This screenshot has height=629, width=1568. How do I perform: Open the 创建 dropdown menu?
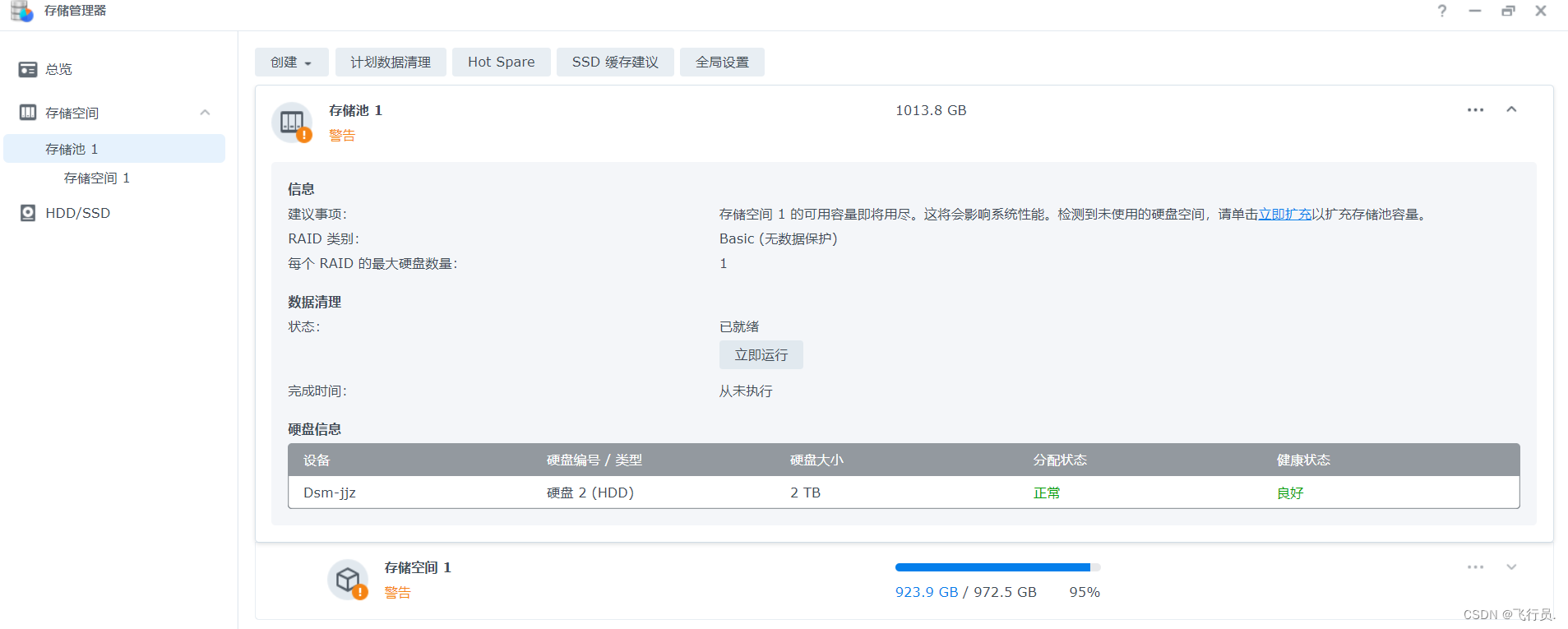[291, 62]
